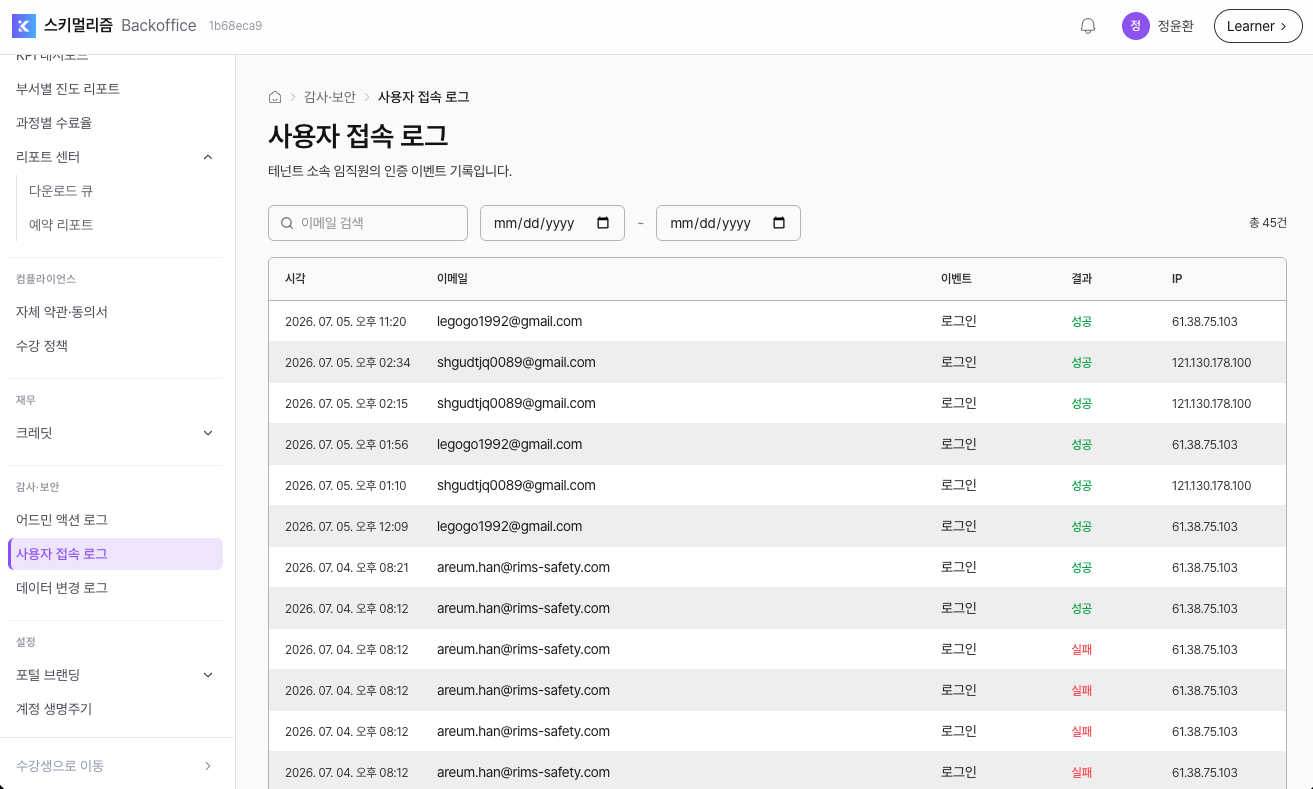Screen dimensions: 1313x789
Task: Click the 결과 column header
Action: click(1081, 279)
